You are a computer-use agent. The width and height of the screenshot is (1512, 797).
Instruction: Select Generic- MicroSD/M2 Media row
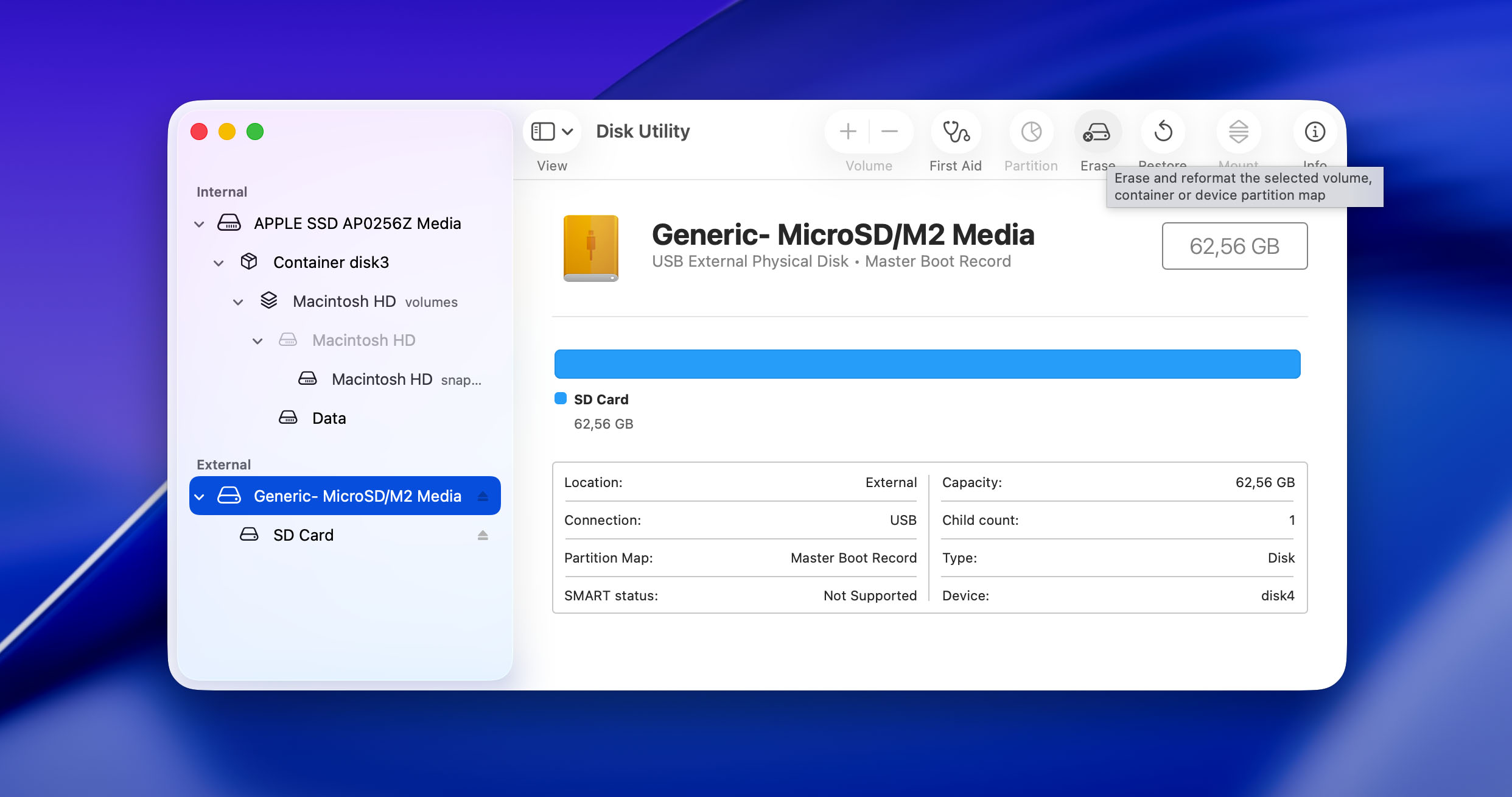345,496
